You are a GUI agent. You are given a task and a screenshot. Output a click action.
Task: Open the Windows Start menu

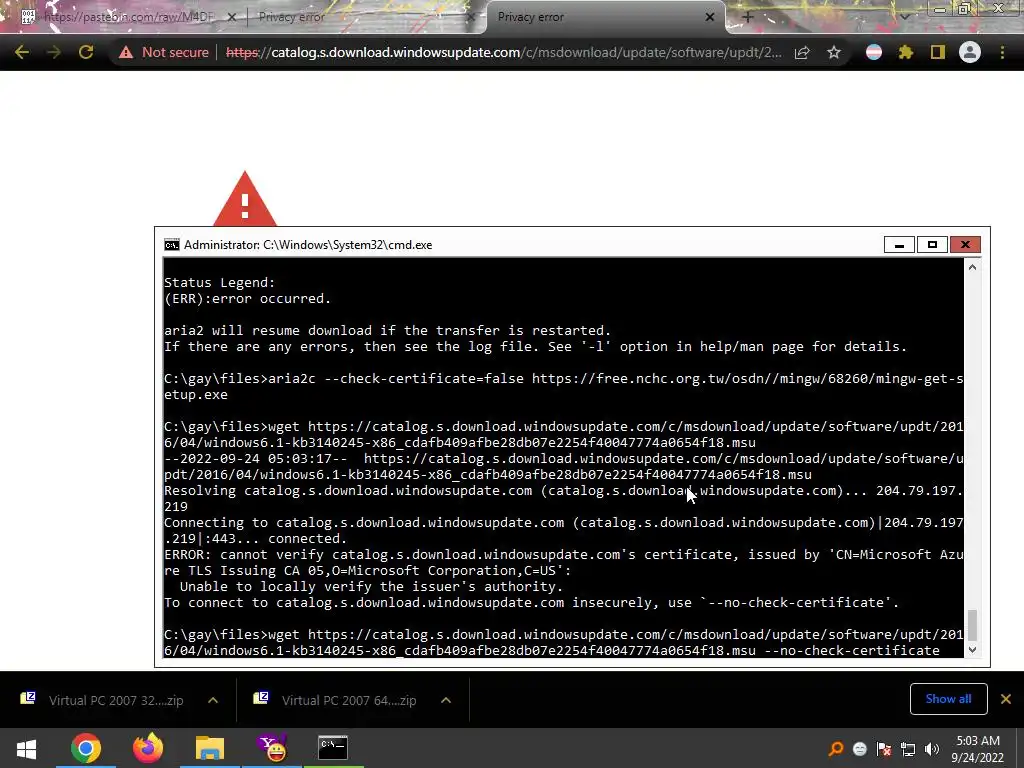pos(26,748)
